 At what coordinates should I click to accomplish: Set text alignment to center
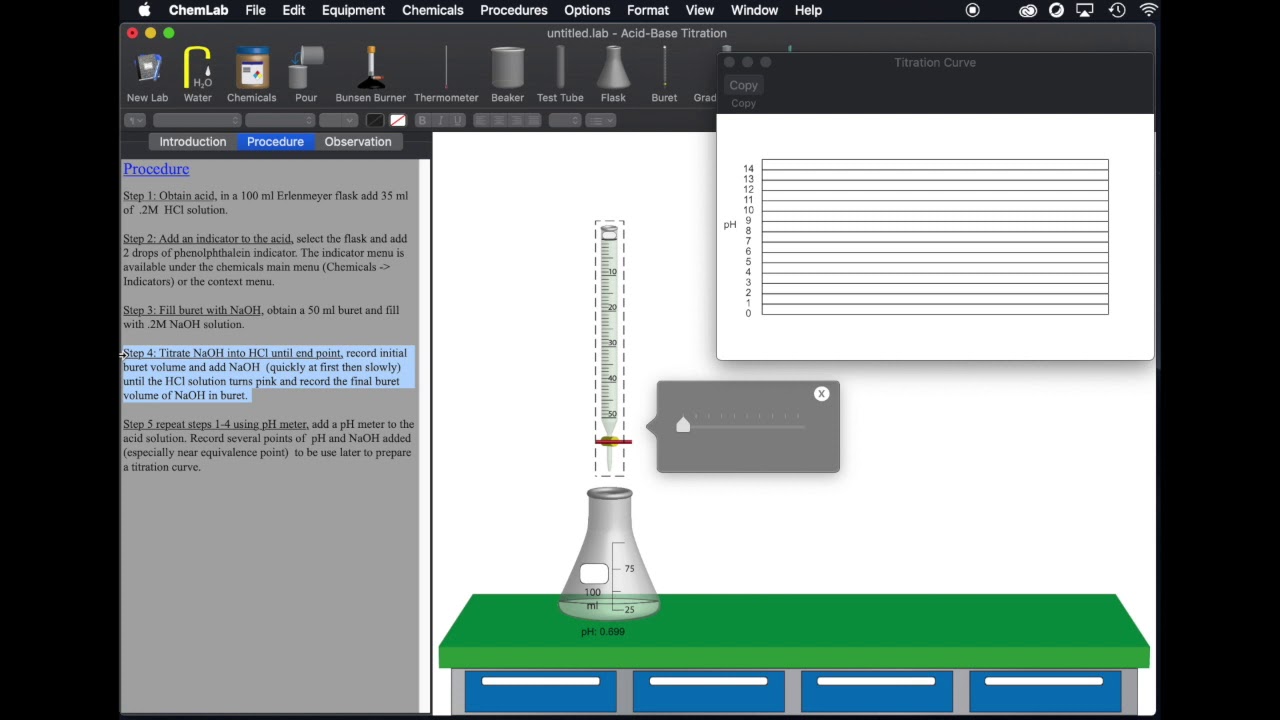tap(499, 120)
